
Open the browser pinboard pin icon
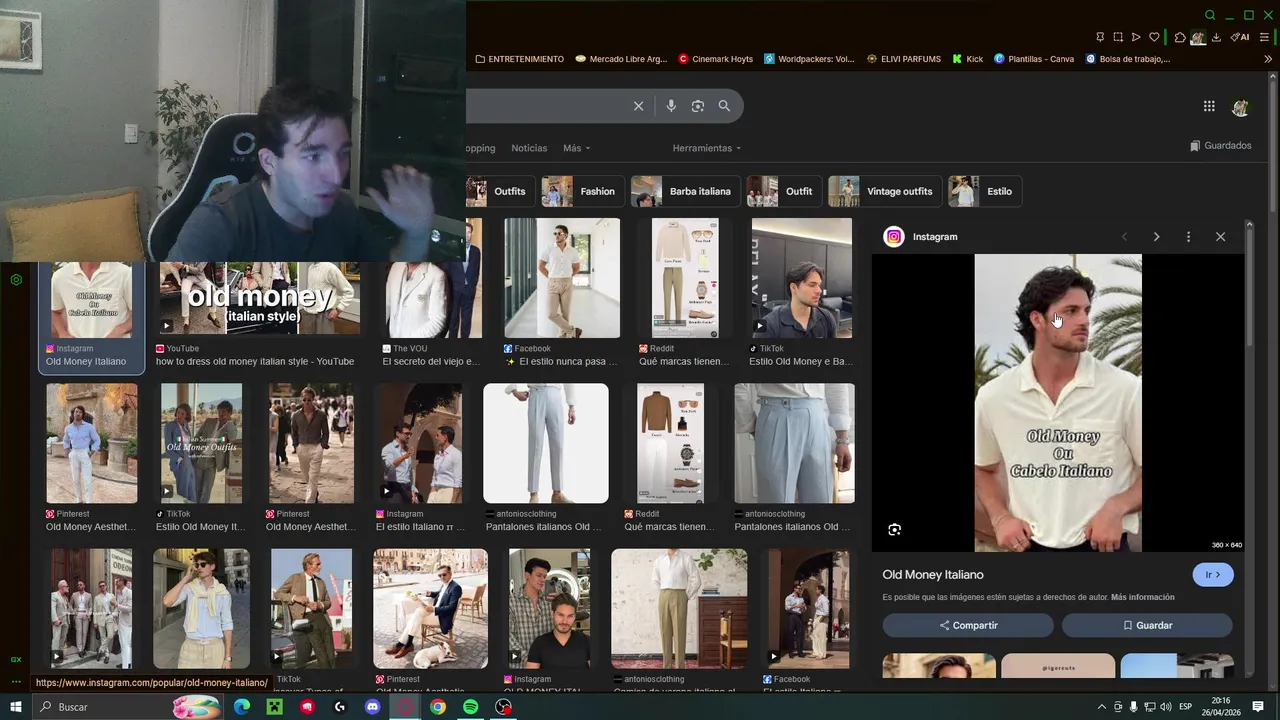1100,37
